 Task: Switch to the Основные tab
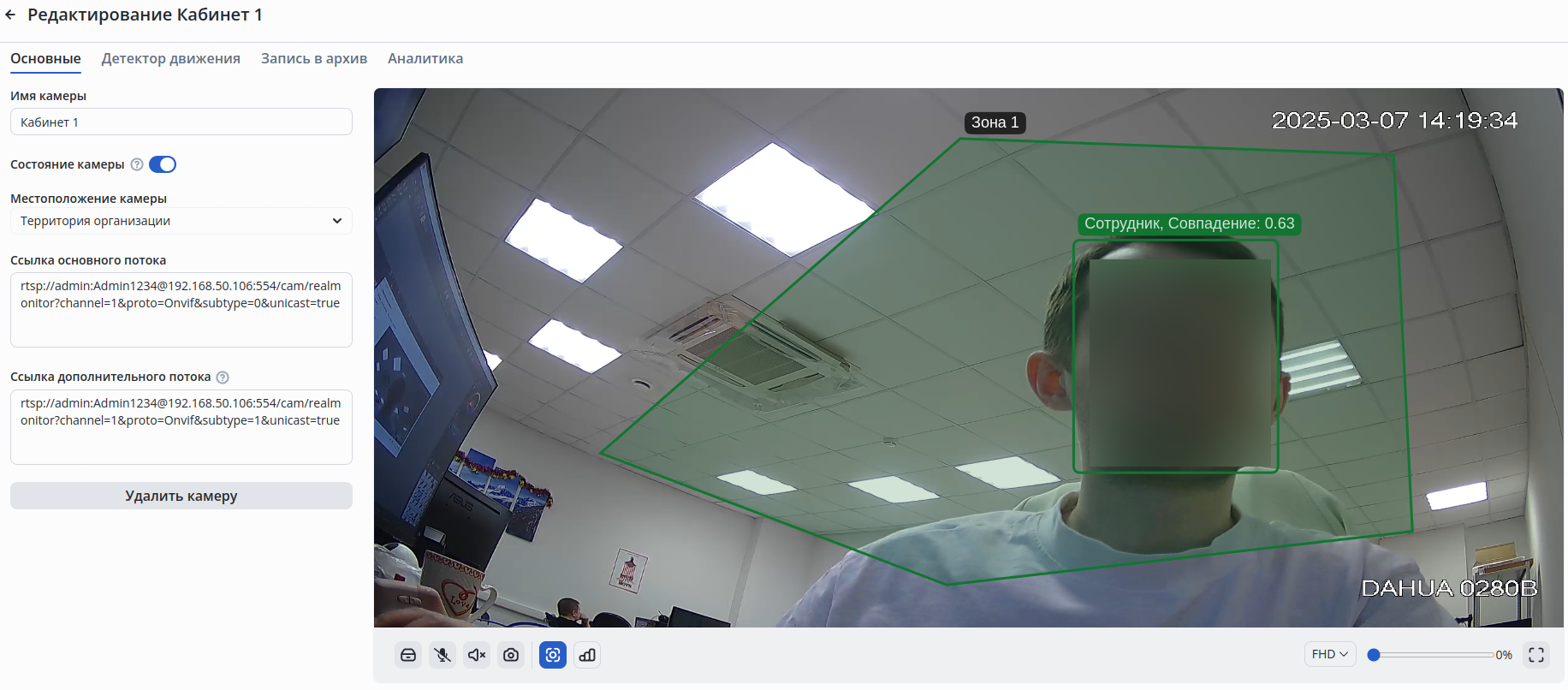click(45, 58)
